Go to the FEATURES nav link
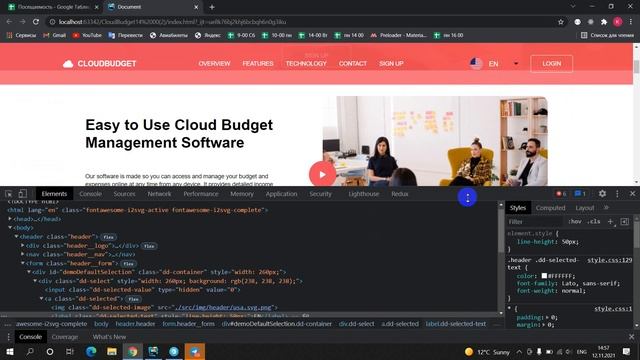 [258, 64]
